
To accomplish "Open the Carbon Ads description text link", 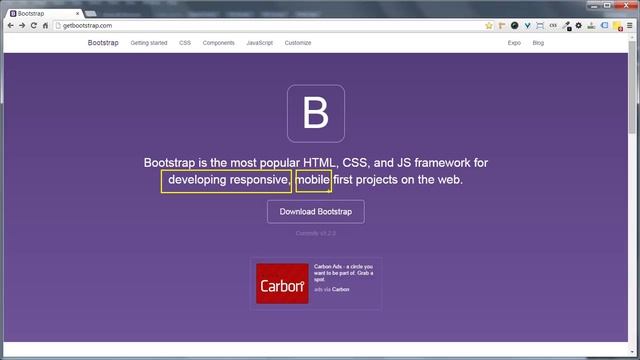I will point(344,273).
